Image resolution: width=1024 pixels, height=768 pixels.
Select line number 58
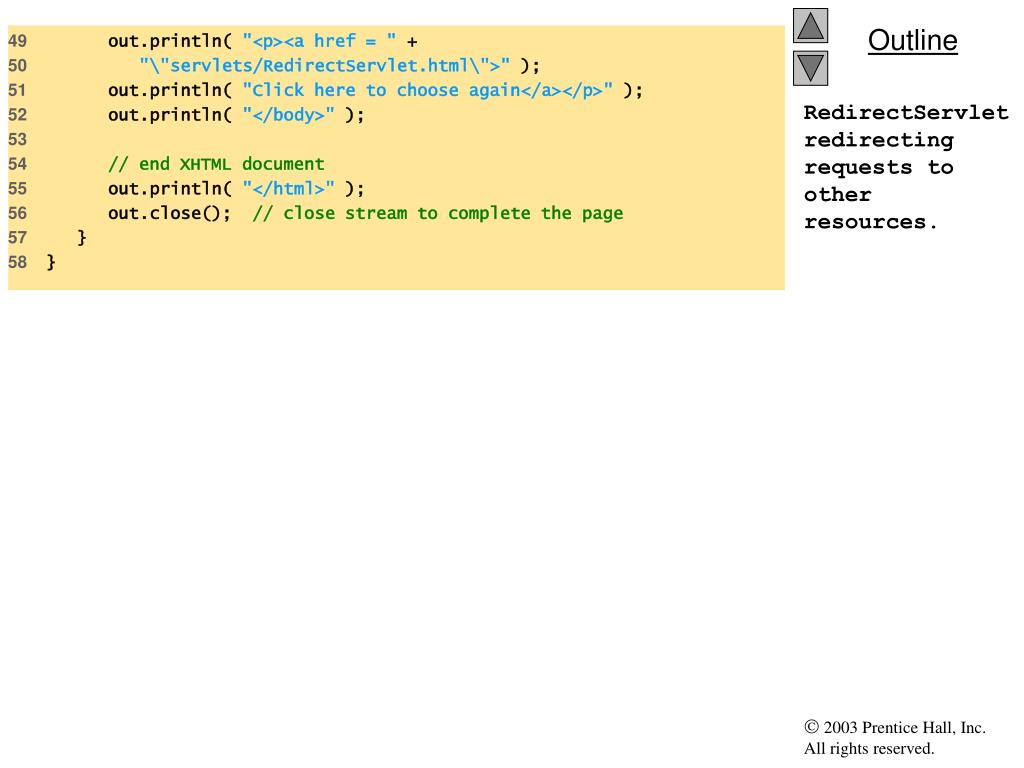(18, 263)
